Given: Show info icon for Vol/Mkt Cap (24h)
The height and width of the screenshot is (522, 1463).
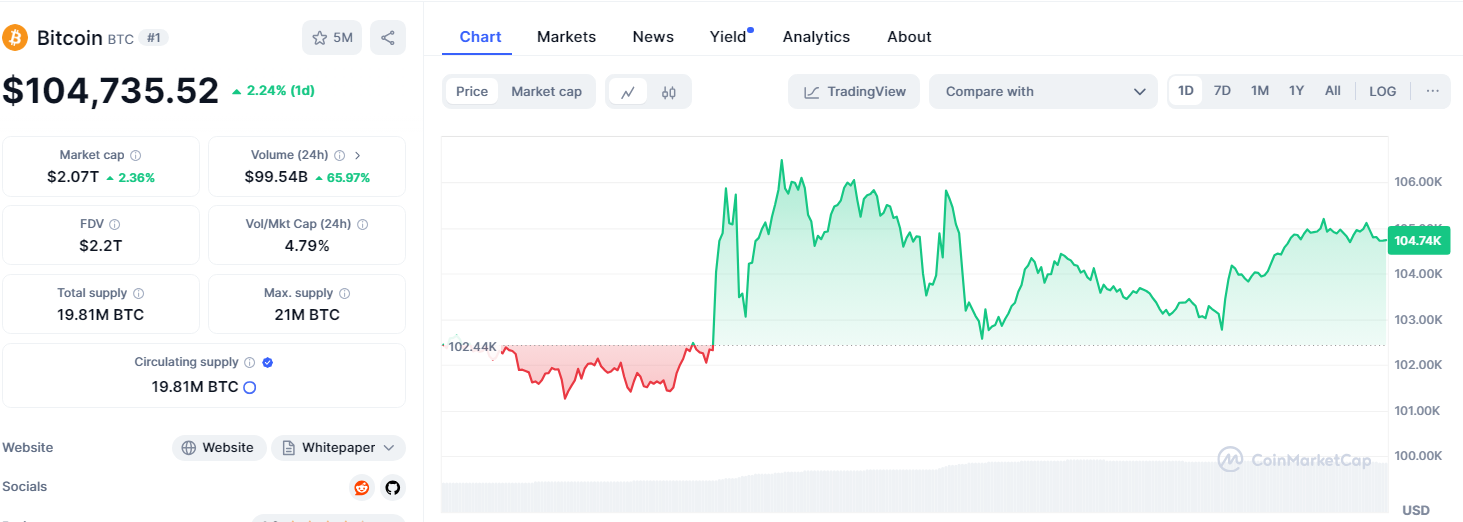Looking at the screenshot, I should pos(362,224).
